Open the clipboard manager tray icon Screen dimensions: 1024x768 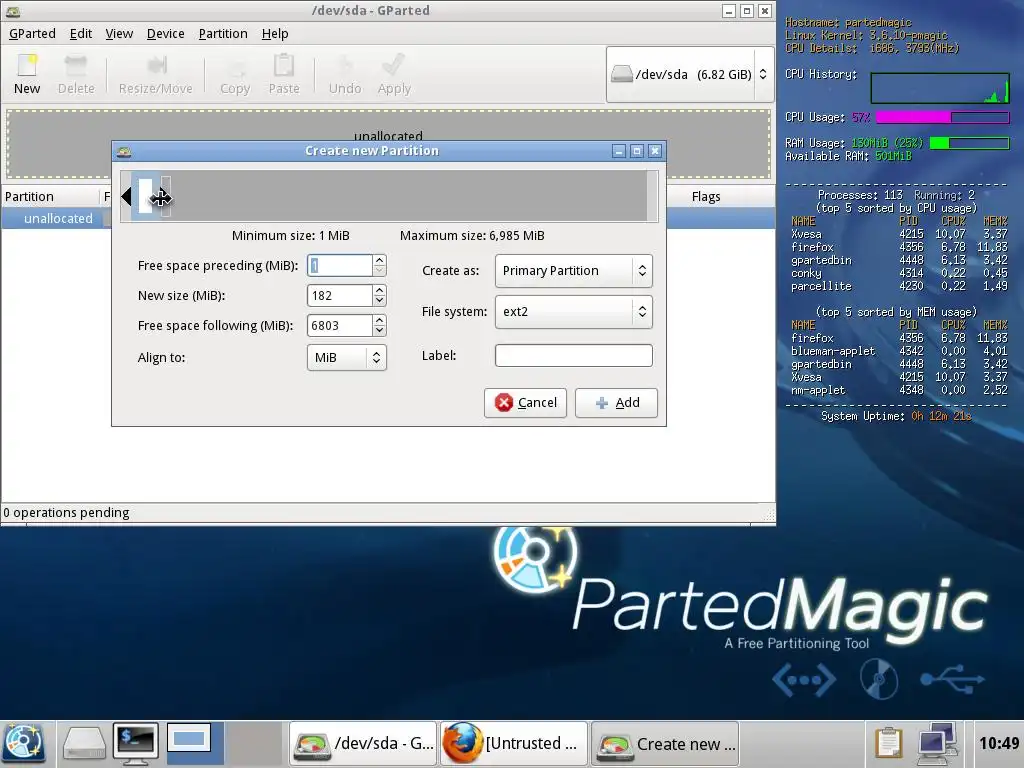pyautogui.click(x=888, y=743)
